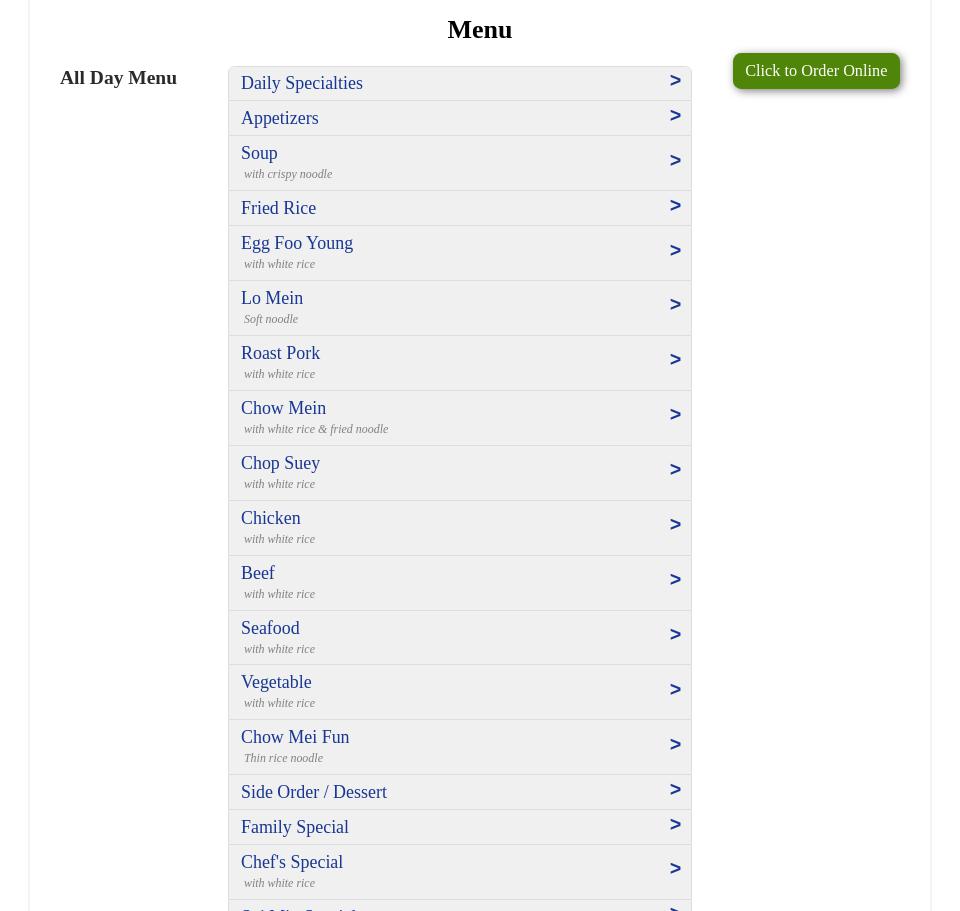Screen dimensions: 960x911
Task: Expand the Fried Rice section
Action: 460,207
